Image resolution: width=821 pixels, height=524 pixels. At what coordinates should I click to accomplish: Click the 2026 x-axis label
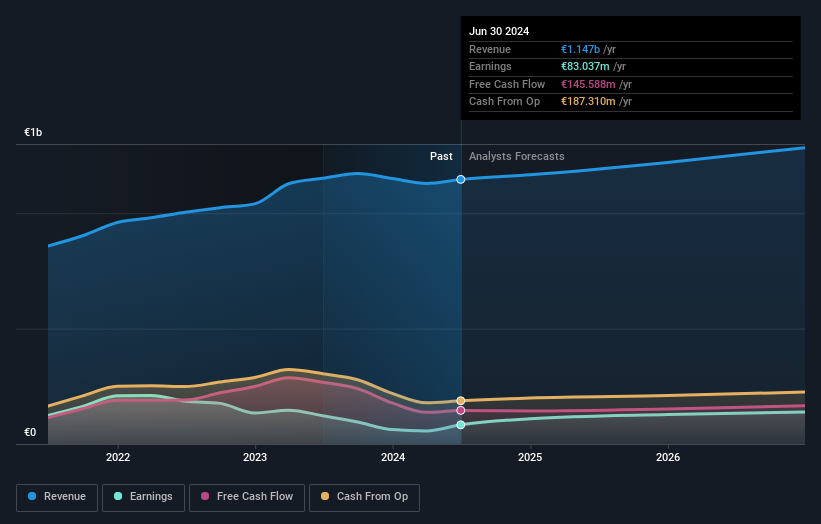tap(668, 458)
